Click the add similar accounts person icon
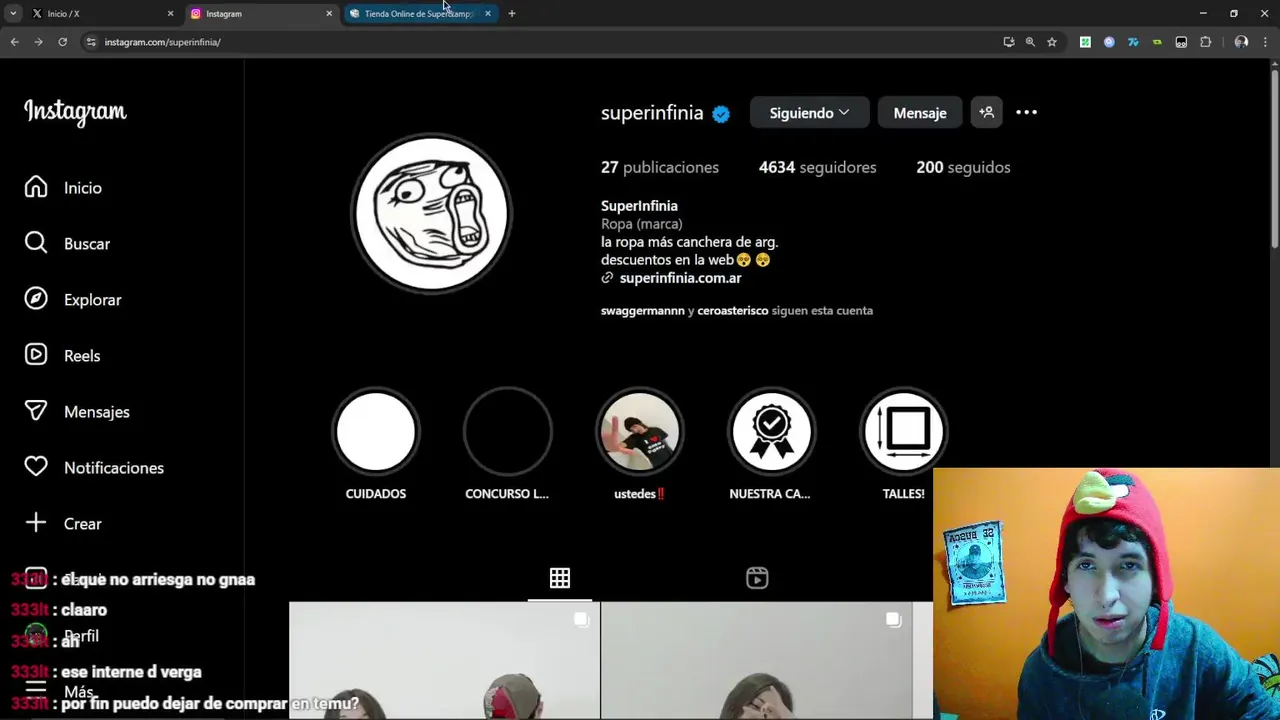This screenshot has height=720, width=1280. [x=986, y=113]
